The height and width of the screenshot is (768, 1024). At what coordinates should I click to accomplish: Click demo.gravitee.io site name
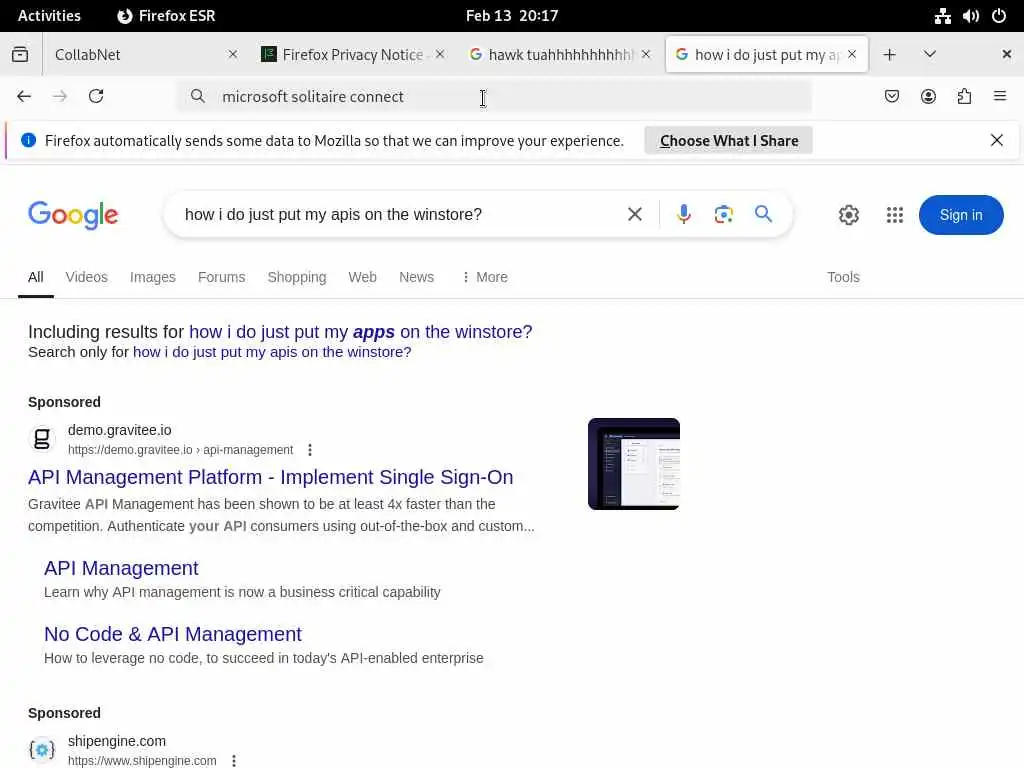(120, 430)
